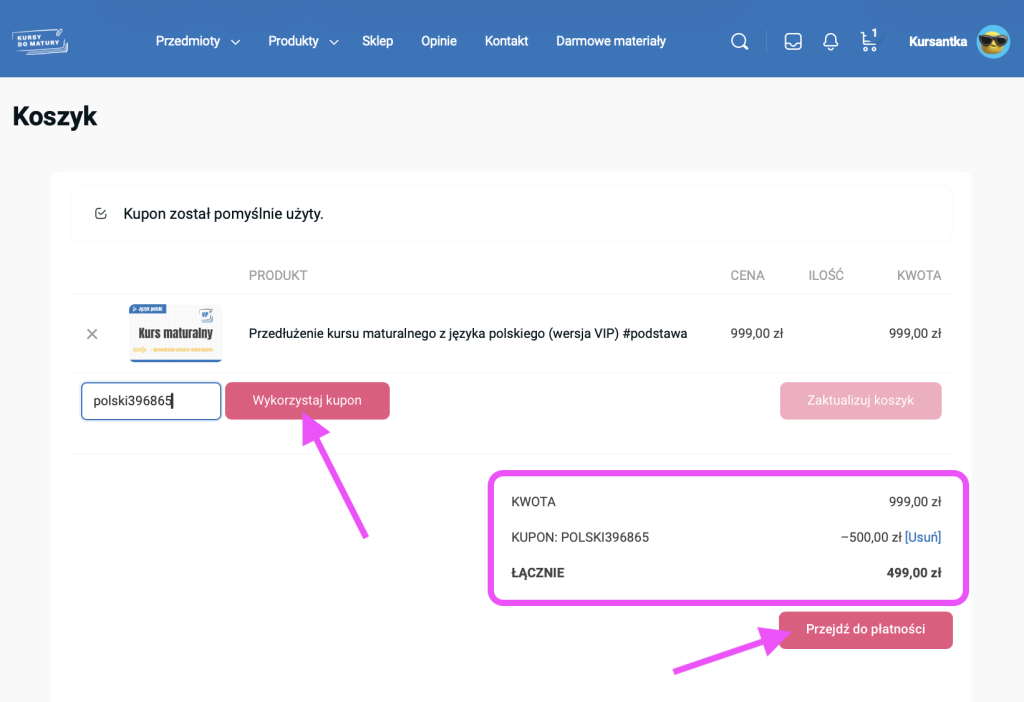Open Darmowe materiały in navigation
The width and height of the screenshot is (1024, 702).
[x=610, y=42]
